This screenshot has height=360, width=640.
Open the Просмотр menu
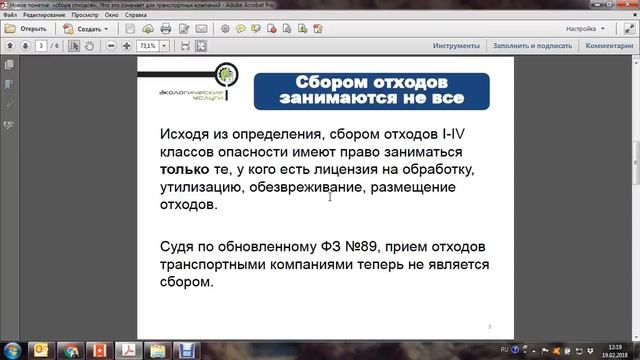(85, 15)
